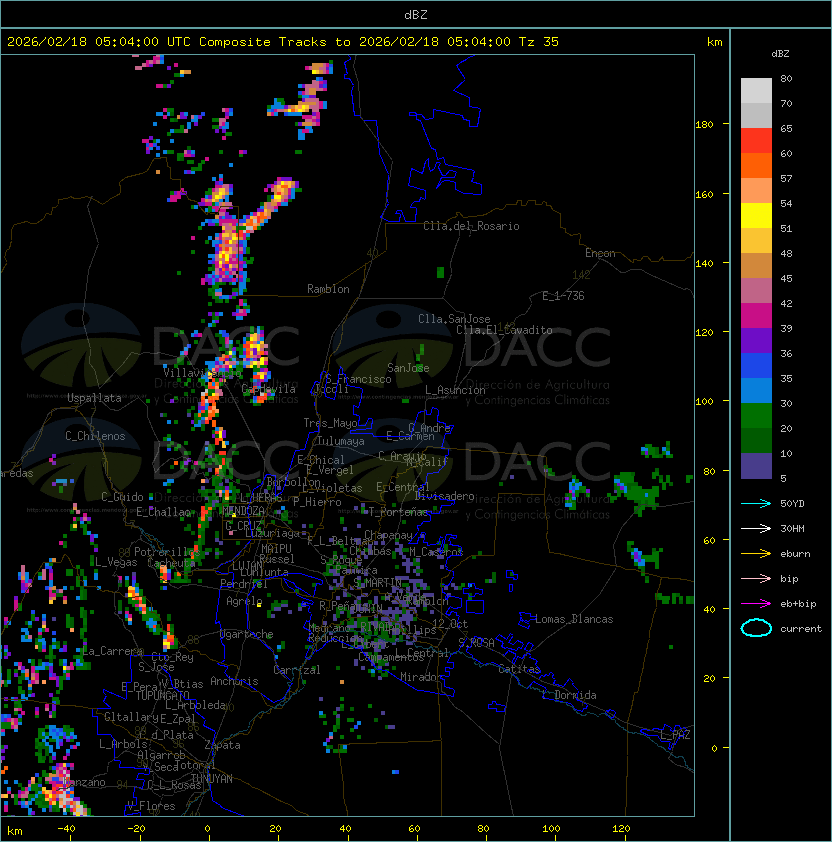The width and height of the screenshot is (832, 842).
Task: Click the Composite Tracks timestamp header
Action: [x=283, y=42]
